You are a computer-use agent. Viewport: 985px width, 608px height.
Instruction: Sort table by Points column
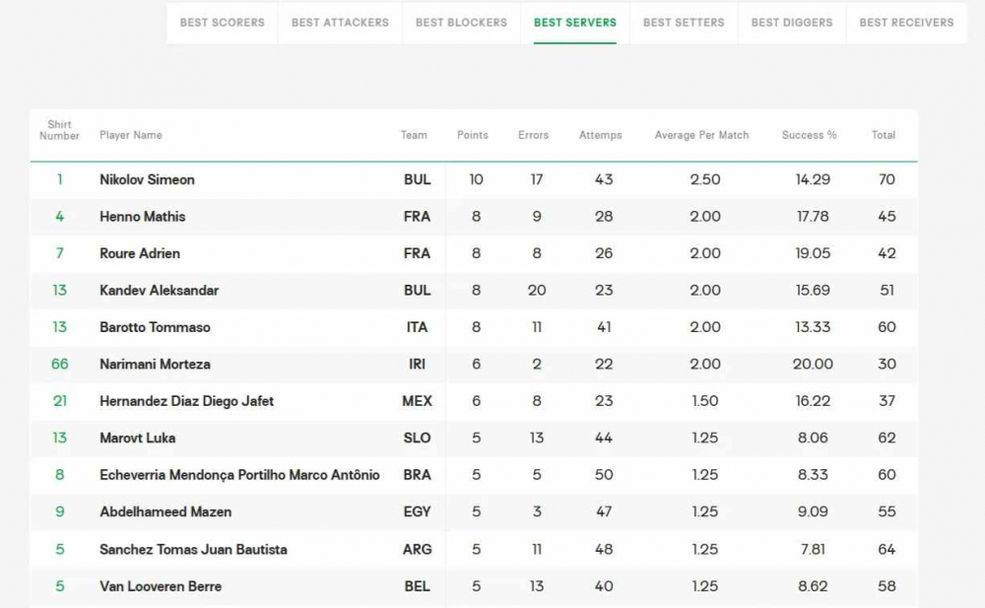(x=472, y=135)
